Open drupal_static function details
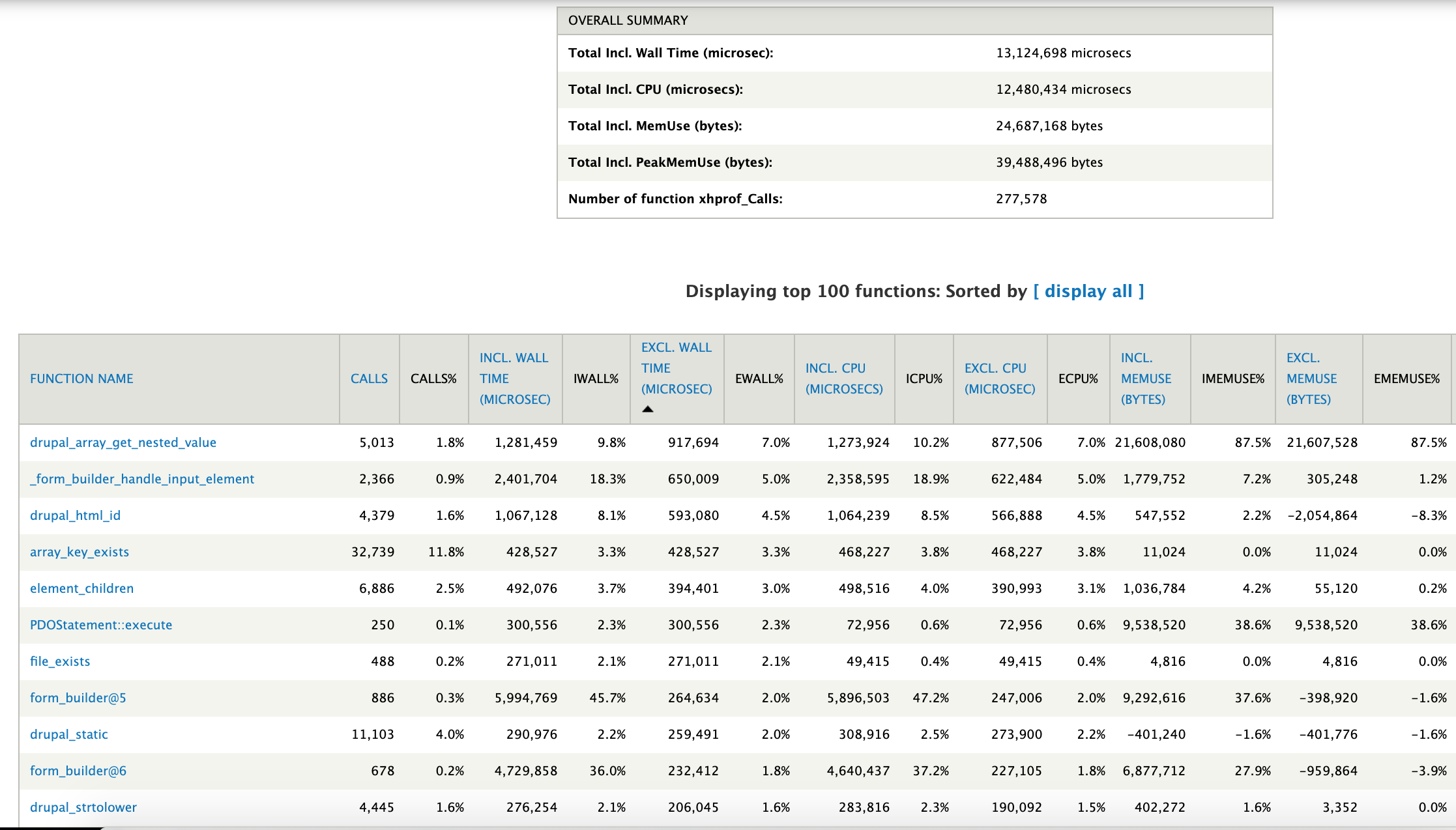Image resolution: width=1456 pixels, height=830 pixels. [68, 734]
